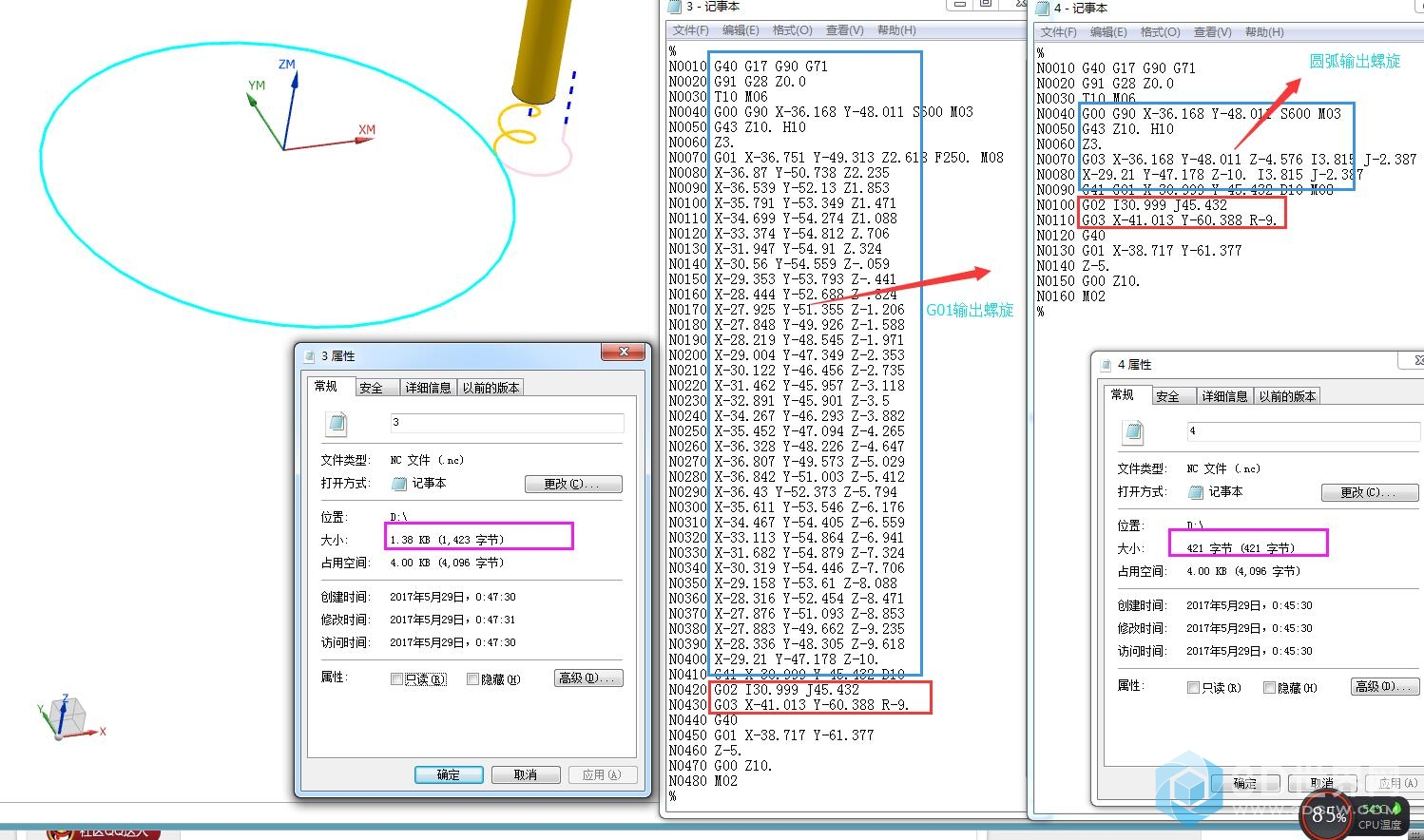Open 文件(F) menu in notepad window 3
The height and width of the screenshot is (840, 1424).
click(690, 30)
